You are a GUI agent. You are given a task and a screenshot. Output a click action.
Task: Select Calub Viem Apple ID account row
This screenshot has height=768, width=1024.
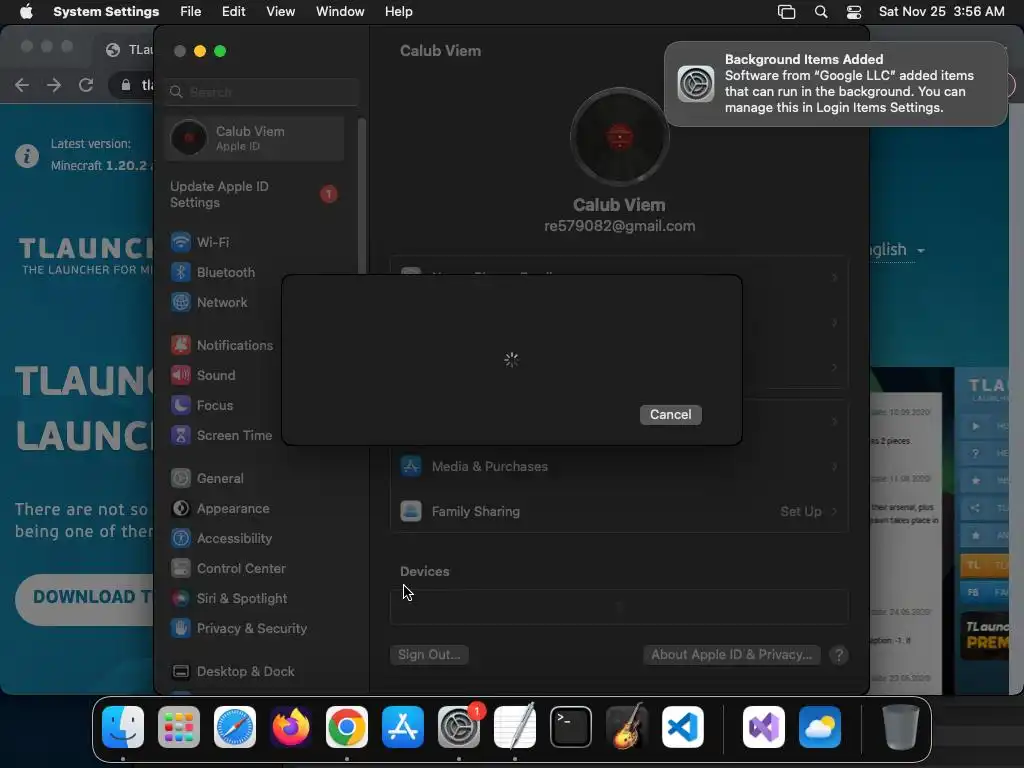(x=255, y=138)
